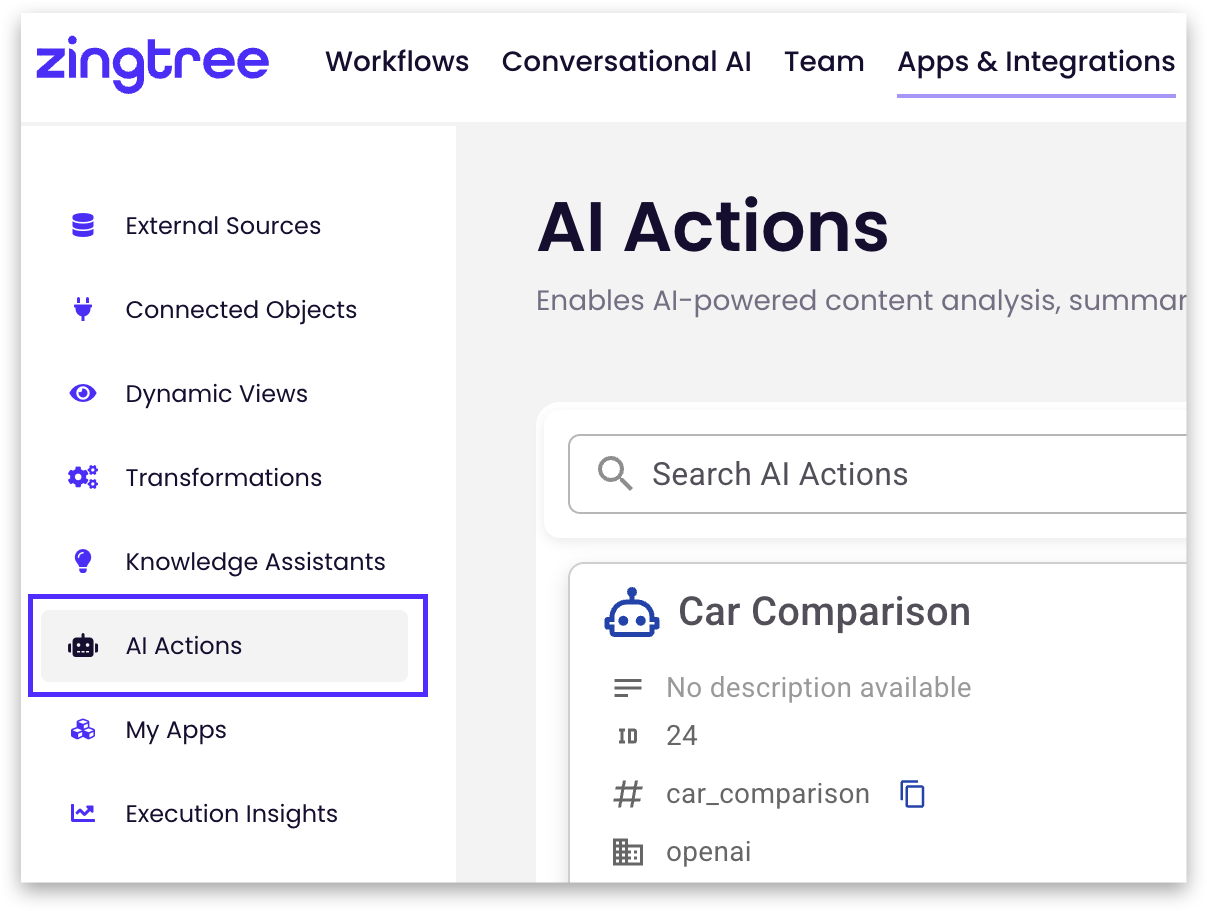Click the Dynamic Views eye icon
Viewport: 1207px width, 911px height.
pos(83,394)
